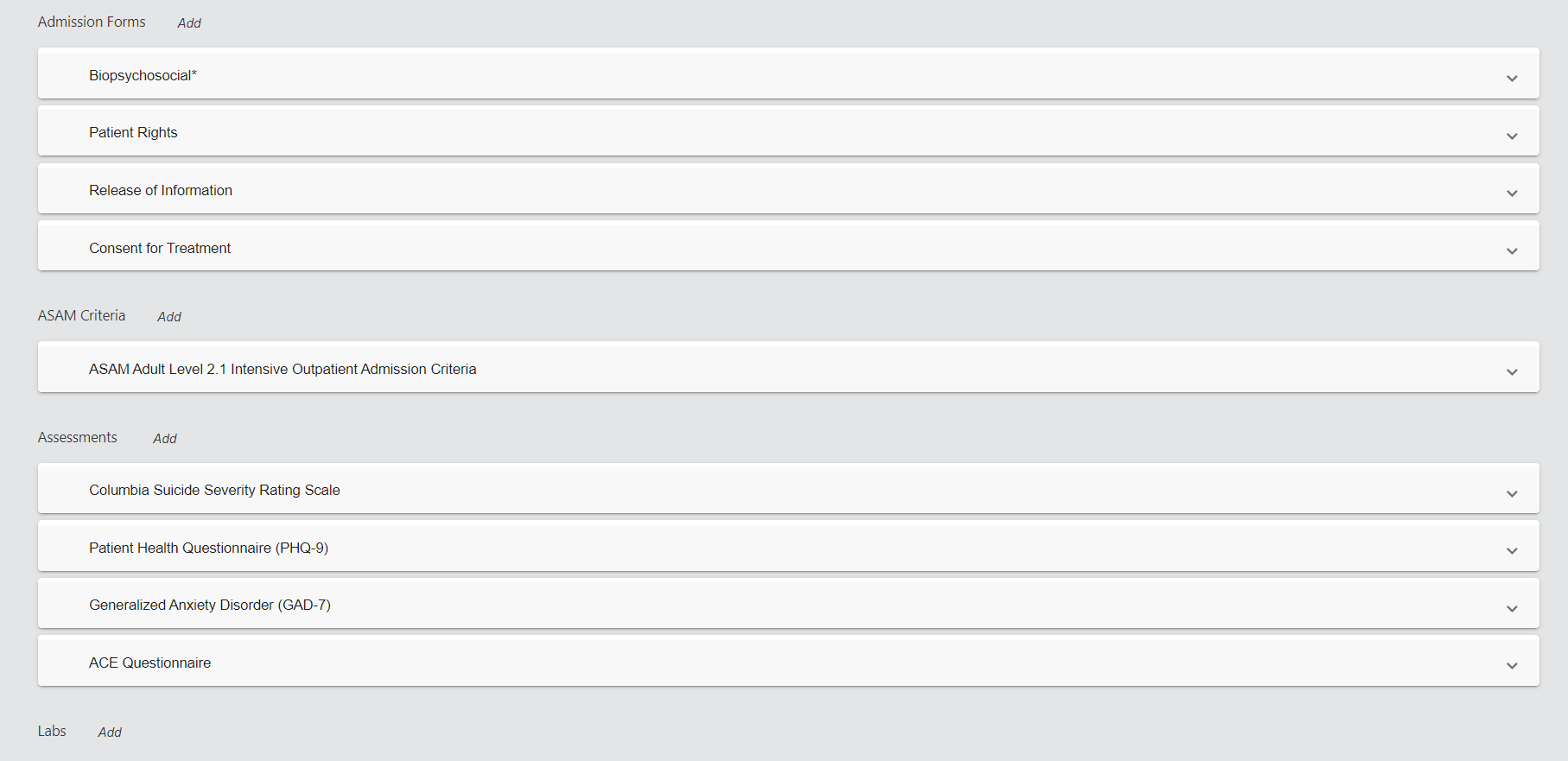This screenshot has width=1568, height=761.
Task: Open Generalized Anxiety Disorder (GAD-7) title
Action: (210, 605)
